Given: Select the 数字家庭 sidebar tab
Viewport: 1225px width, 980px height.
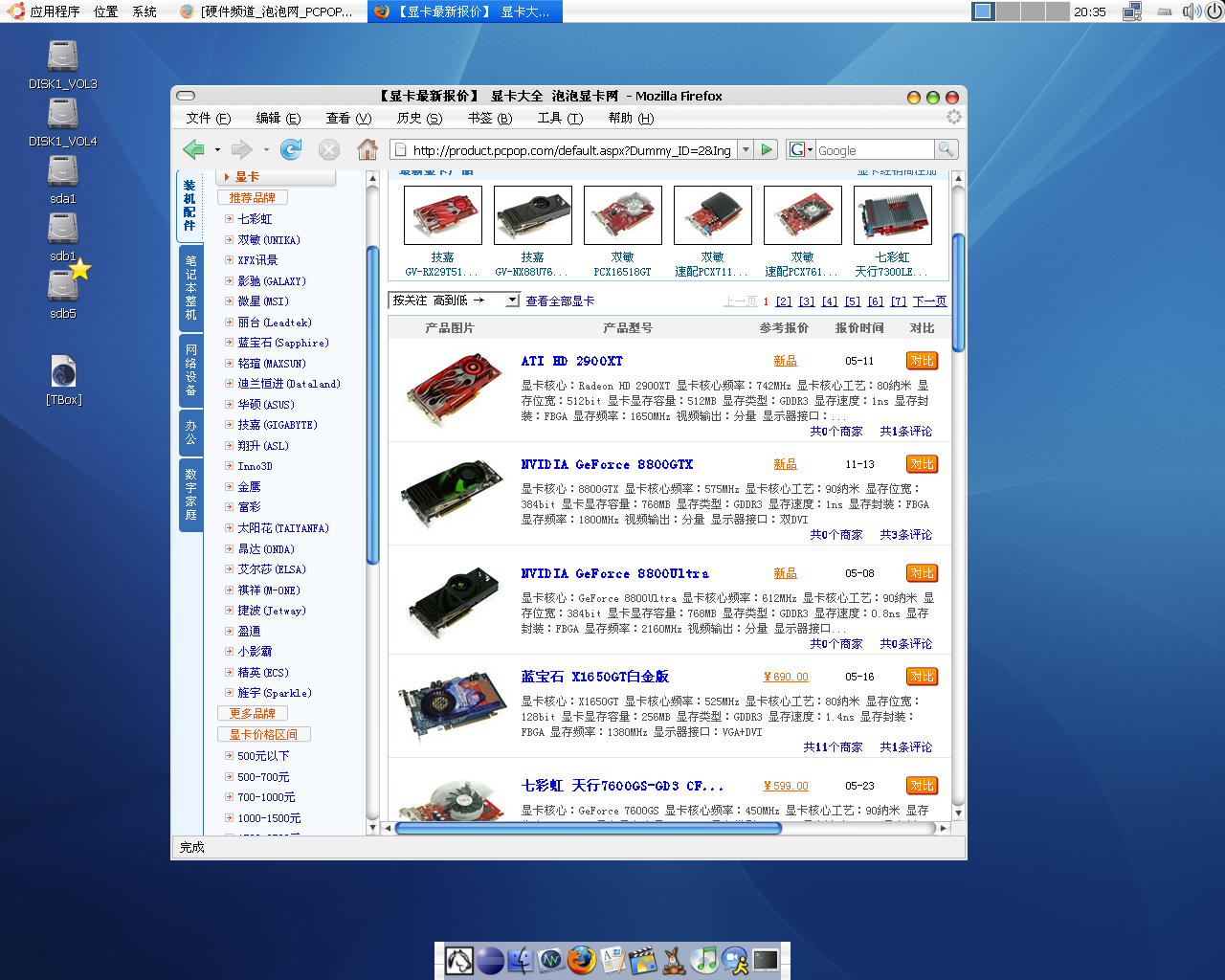Looking at the screenshot, I should pos(190,494).
